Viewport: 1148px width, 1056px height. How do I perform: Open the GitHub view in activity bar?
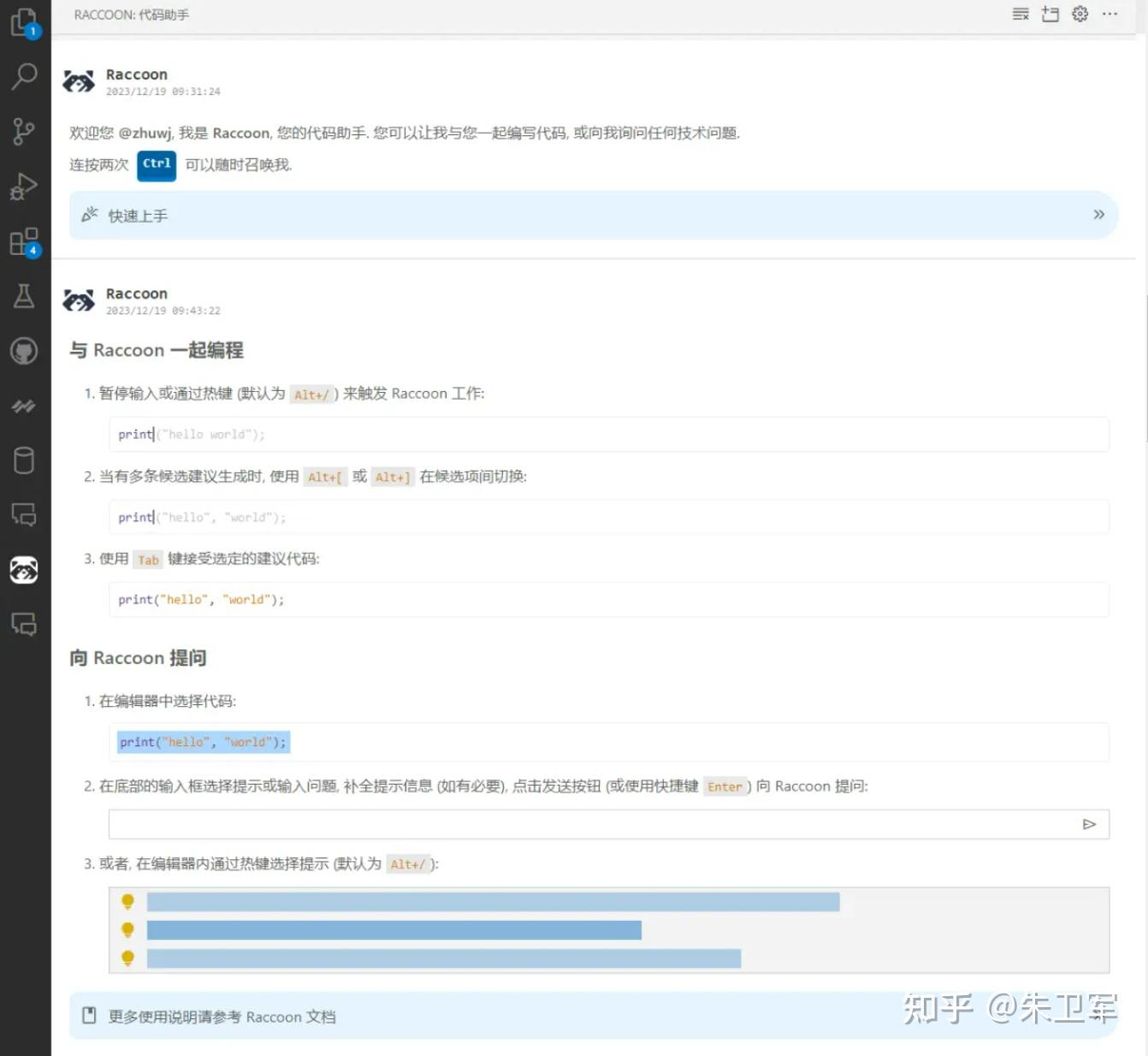click(x=24, y=351)
